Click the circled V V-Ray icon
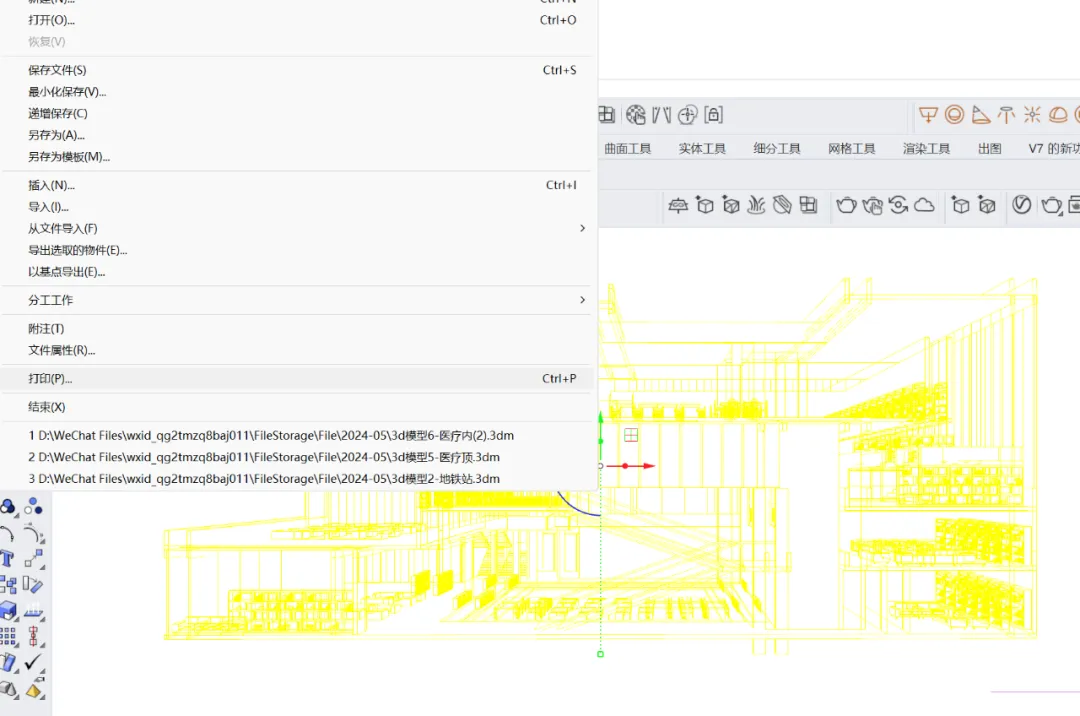This screenshot has width=1080, height=716. [x=1021, y=204]
